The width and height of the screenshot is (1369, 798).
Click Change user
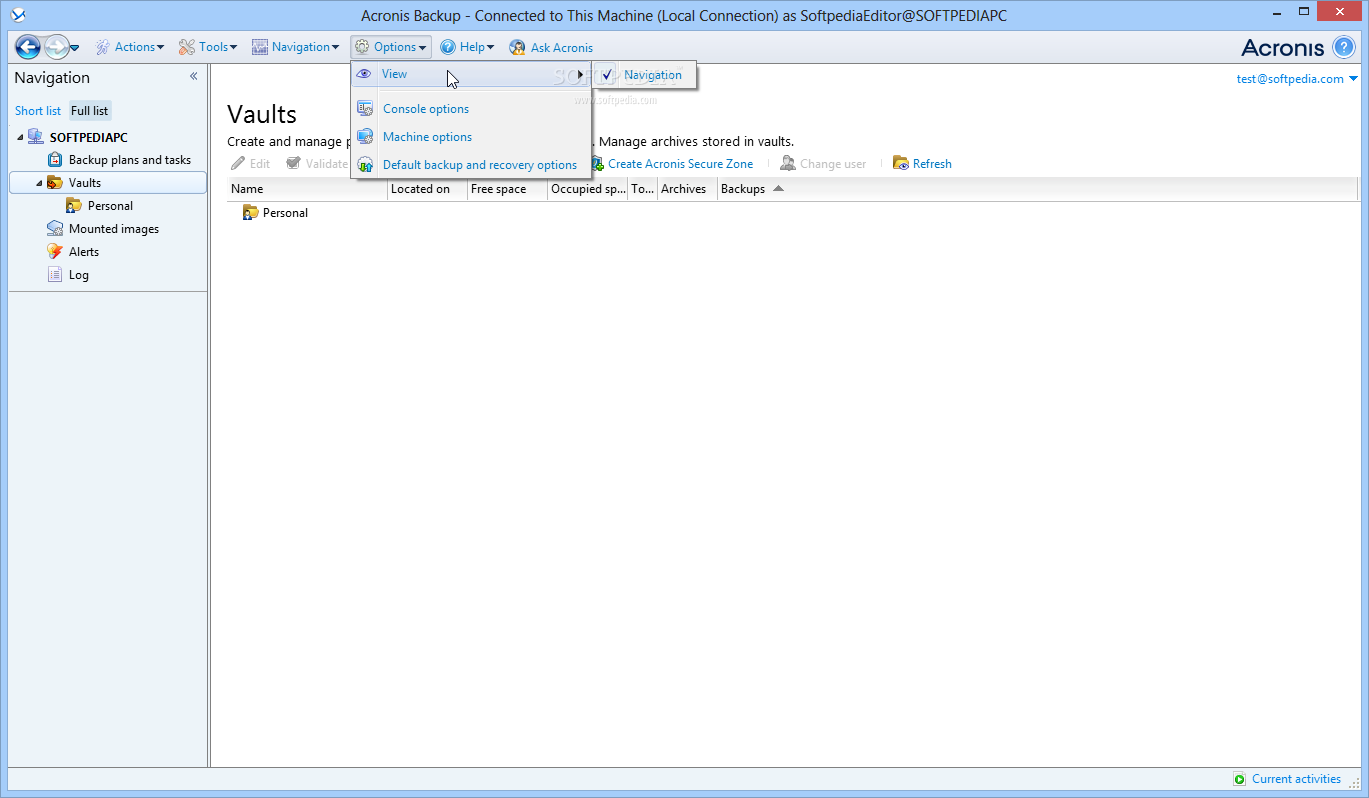coord(823,164)
